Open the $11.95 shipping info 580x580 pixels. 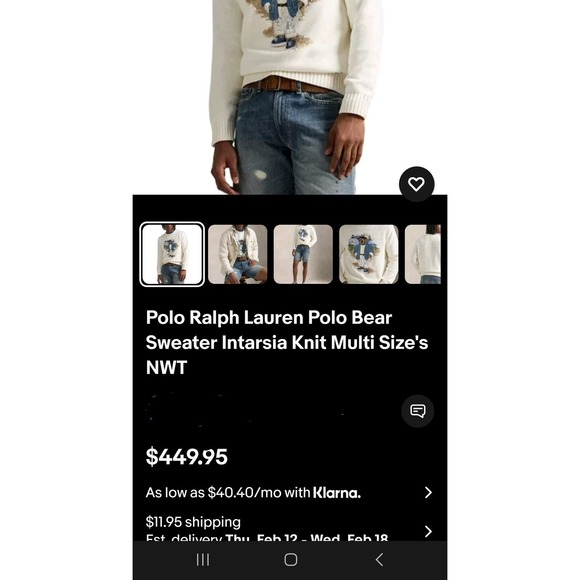(x=193, y=522)
